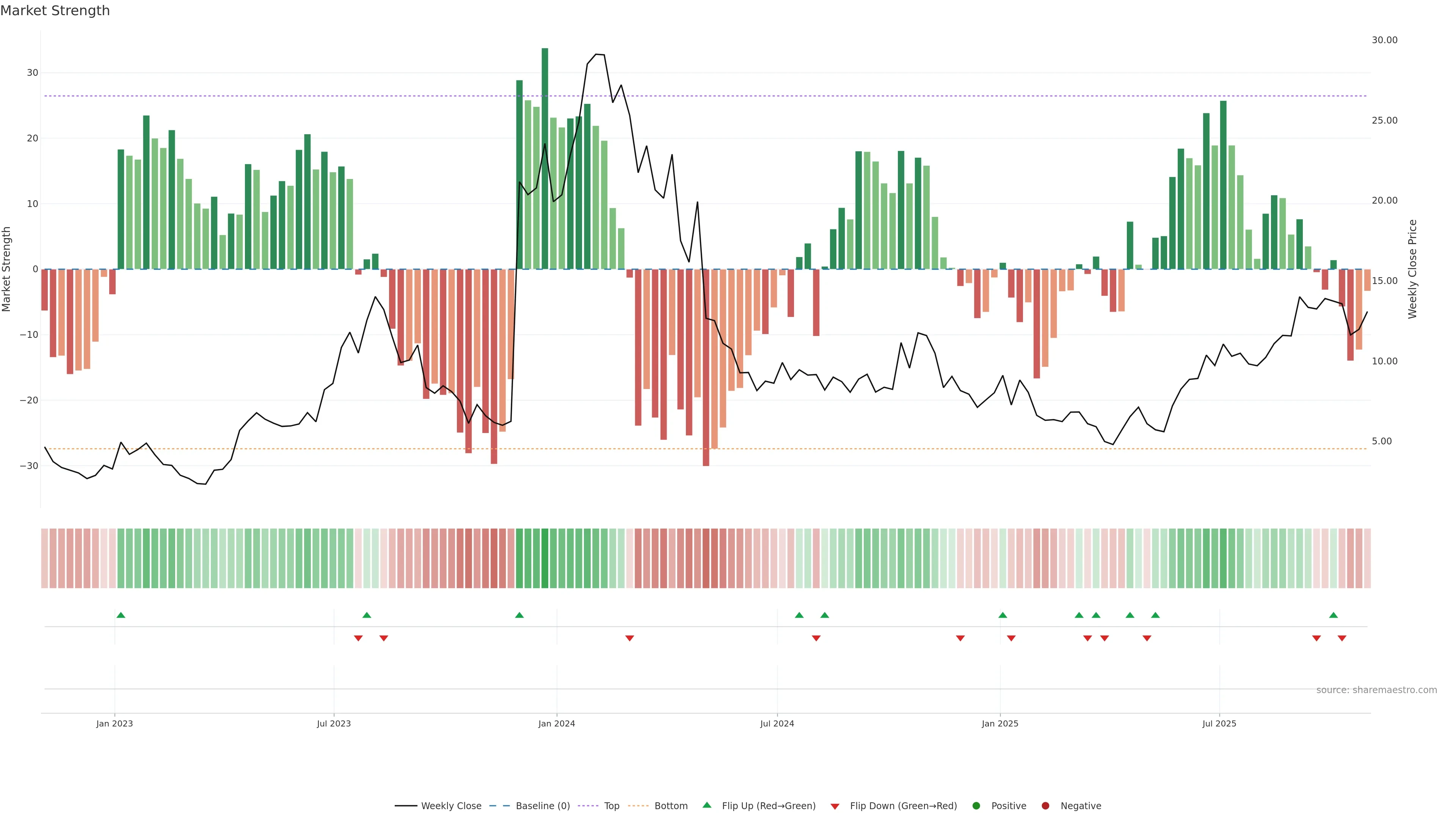Click the Jan 2024 x-axis label
Image resolution: width=1456 pixels, height=819 pixels.
coord(556,723)
